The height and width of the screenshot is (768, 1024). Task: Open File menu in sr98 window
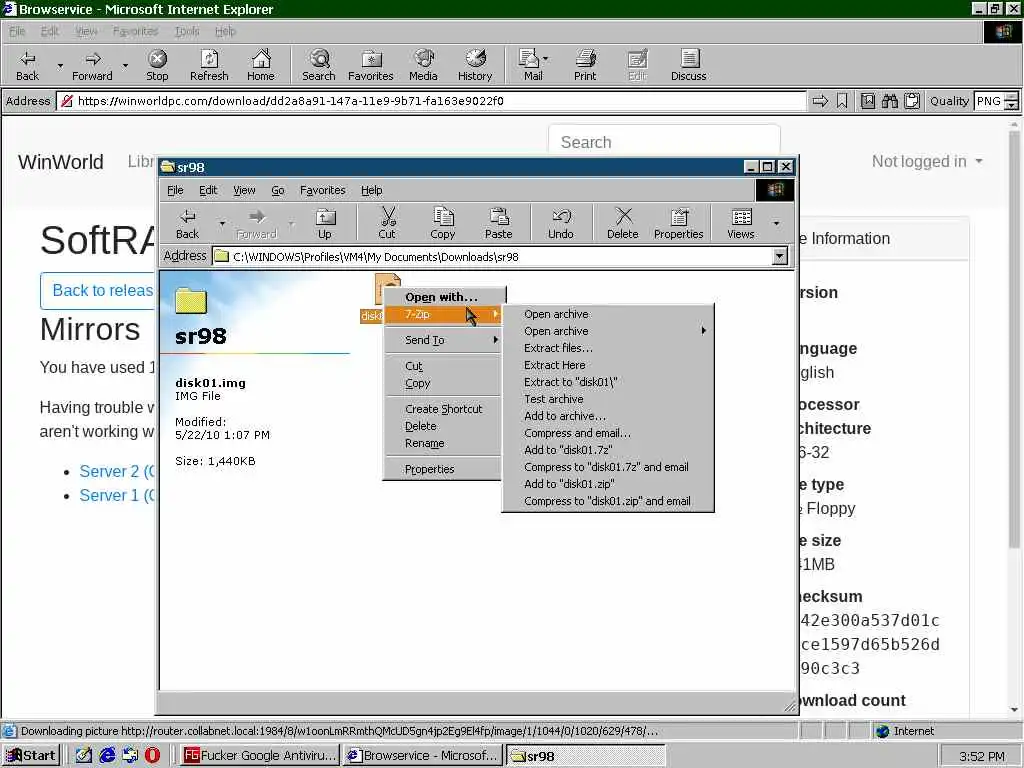coord(175,190)
